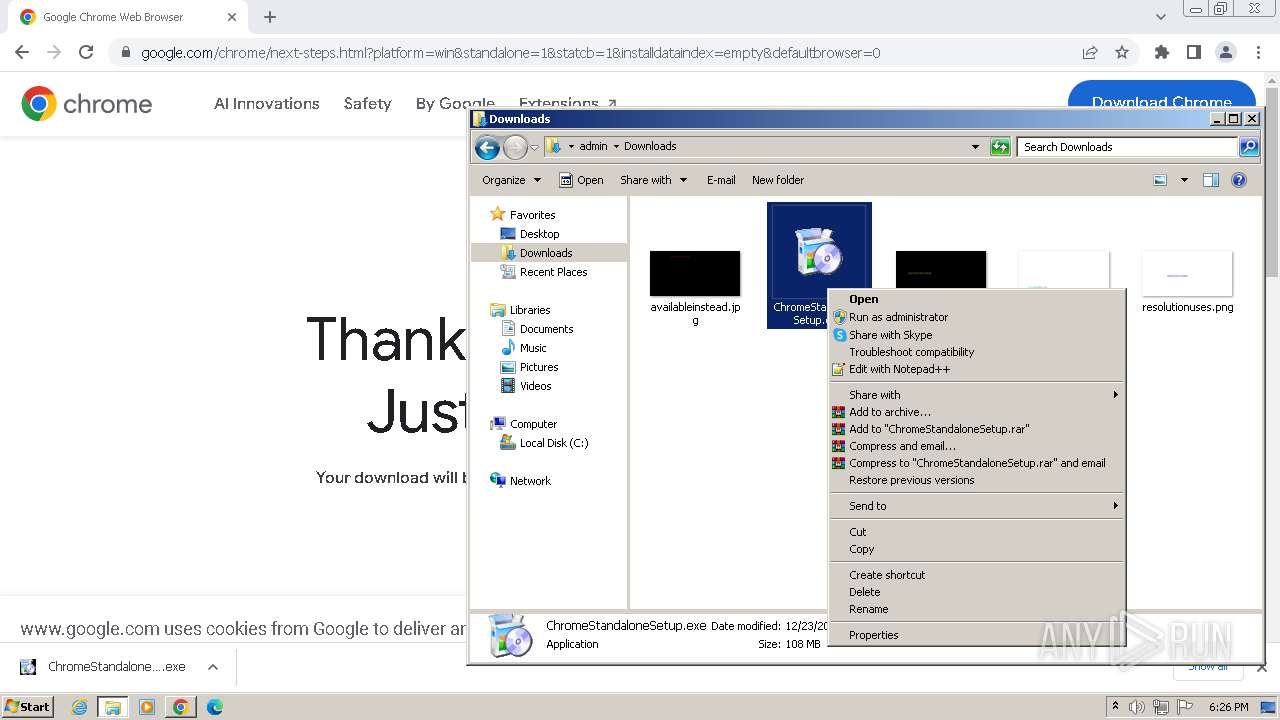Click E-mail in Explorer toolbar
Image resolution: width=1280 pixels, height=720 pixels.
[721, 180]
